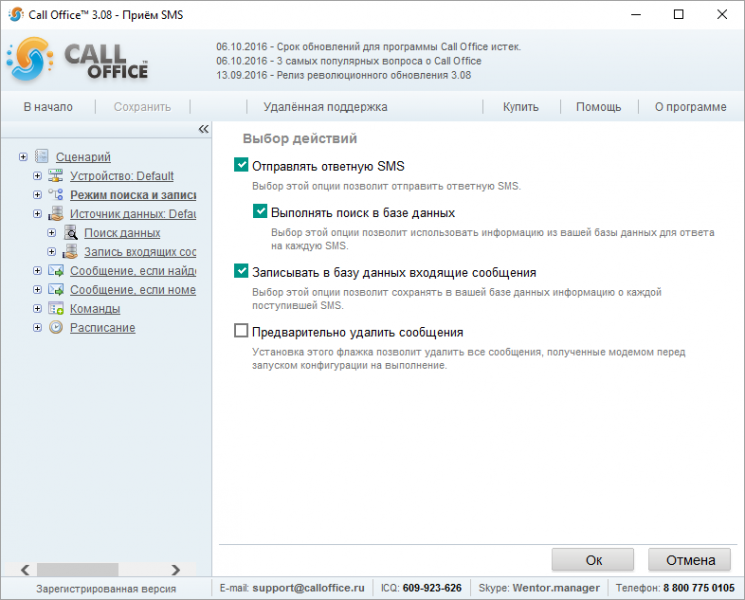Click the Поиск данных magnifier icon
This screenshot has height=600, width=745.
click(x=70, y=232)
